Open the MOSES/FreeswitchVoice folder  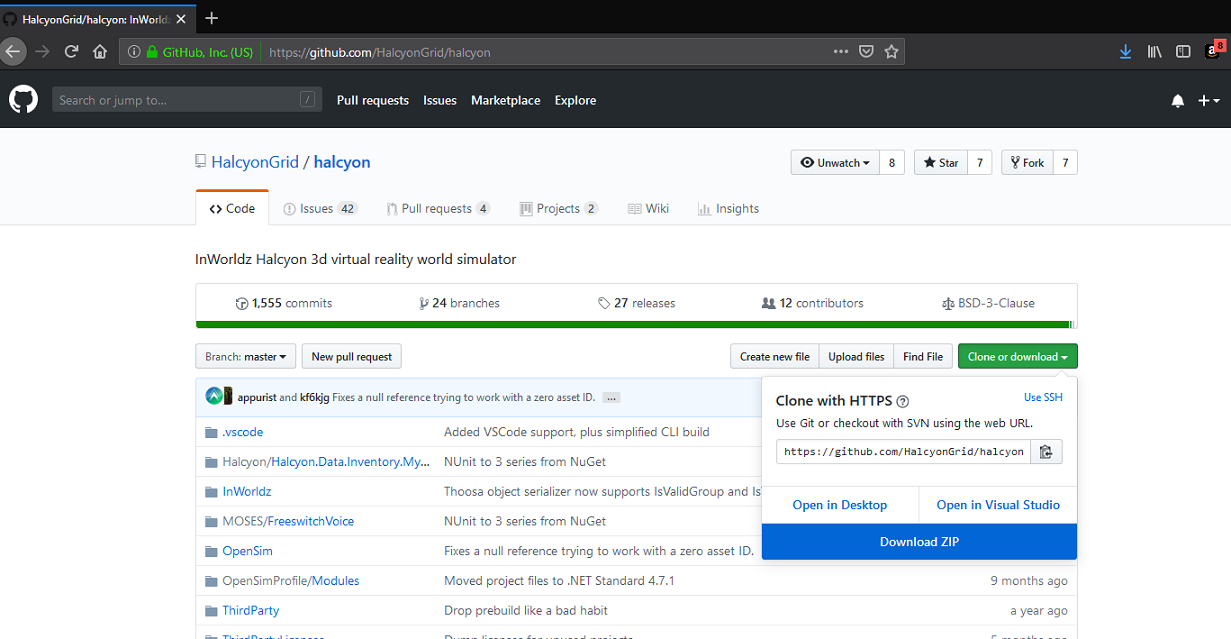pyautogui.click(x=288, y=521)
